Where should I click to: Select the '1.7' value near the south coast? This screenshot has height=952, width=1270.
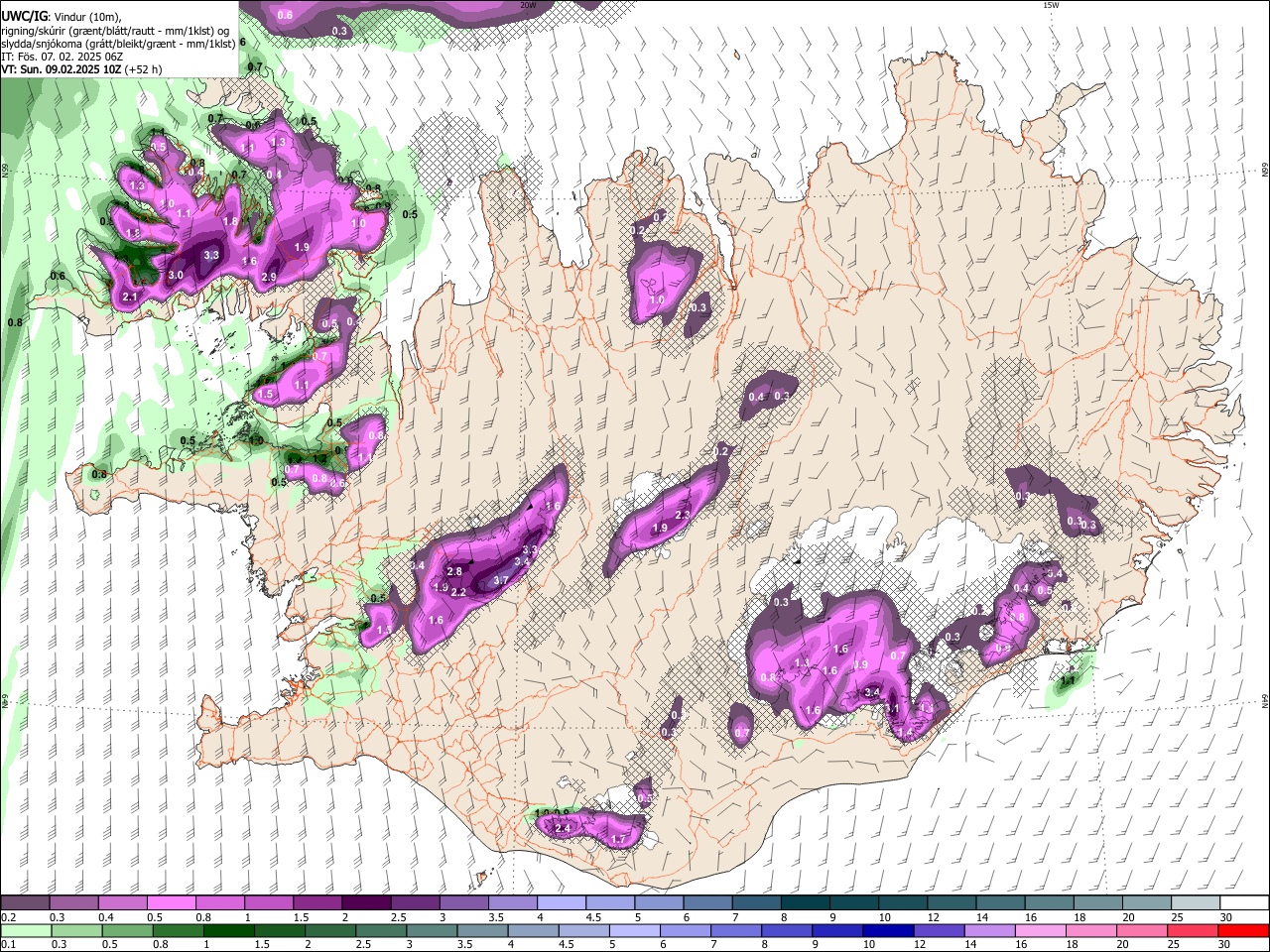[619, 840]
